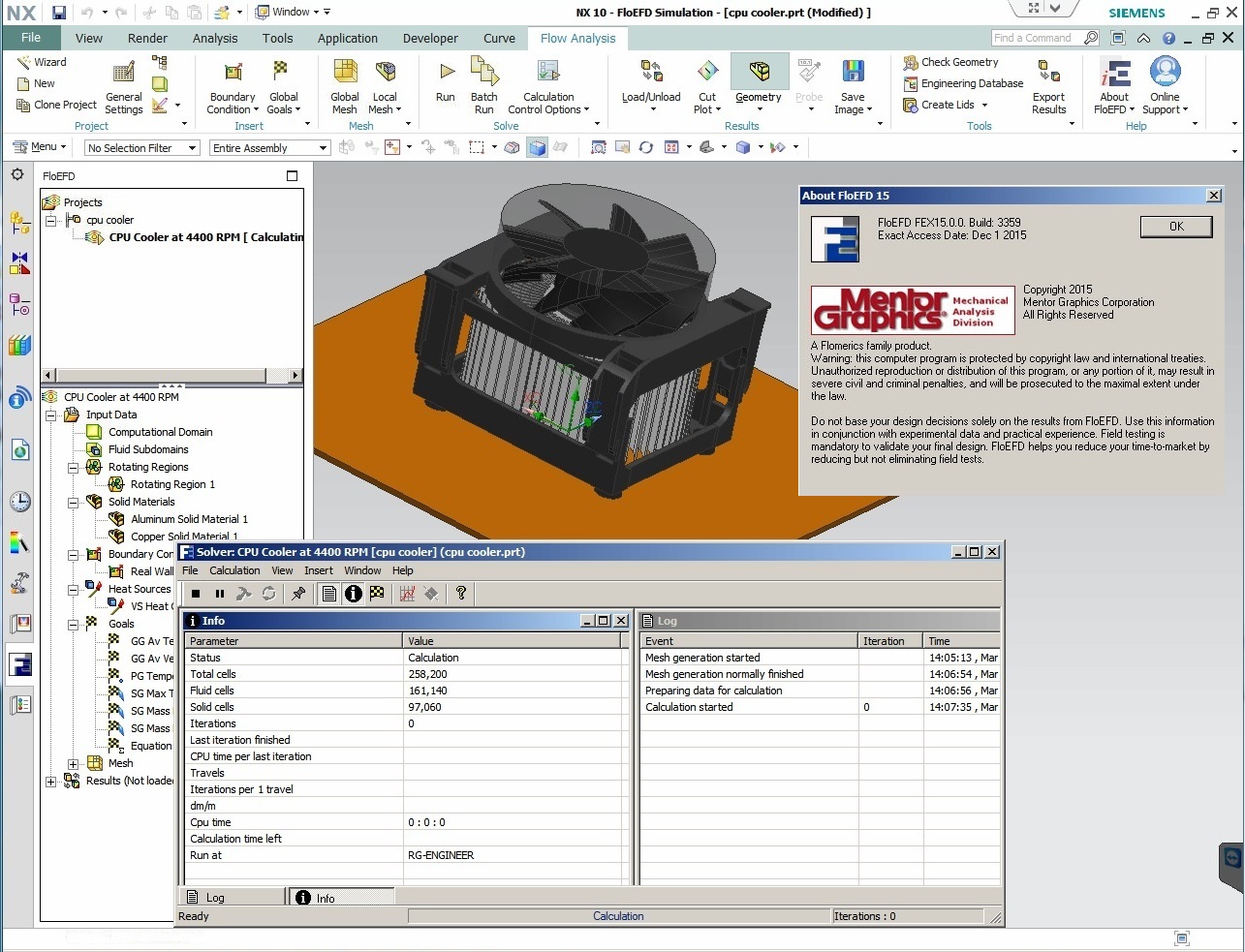Click the About FloEFD icon
The image size is (1245, 952).
[1114, 73]
